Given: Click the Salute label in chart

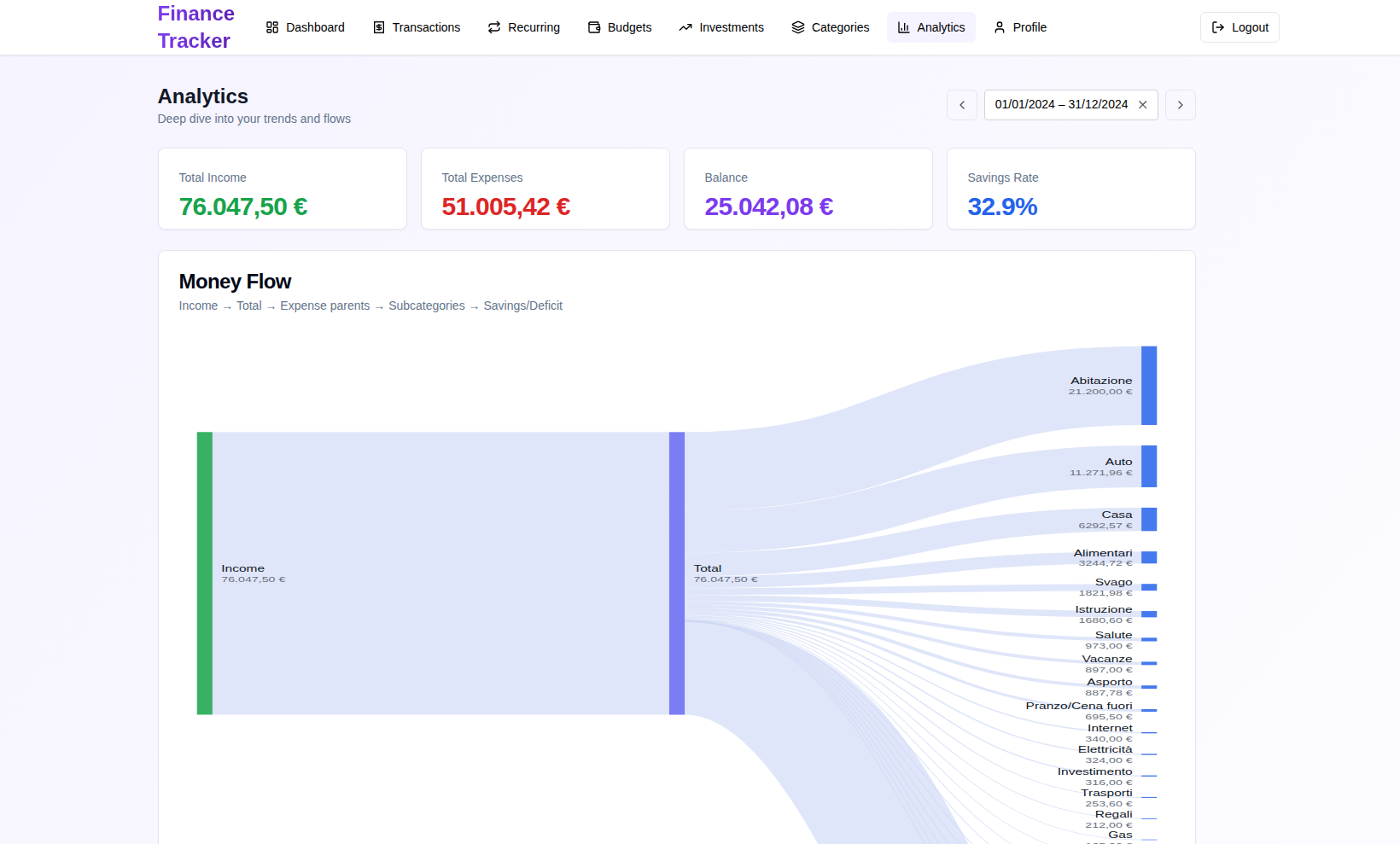Looking at the screenshot, I should tap(1114, 635).
